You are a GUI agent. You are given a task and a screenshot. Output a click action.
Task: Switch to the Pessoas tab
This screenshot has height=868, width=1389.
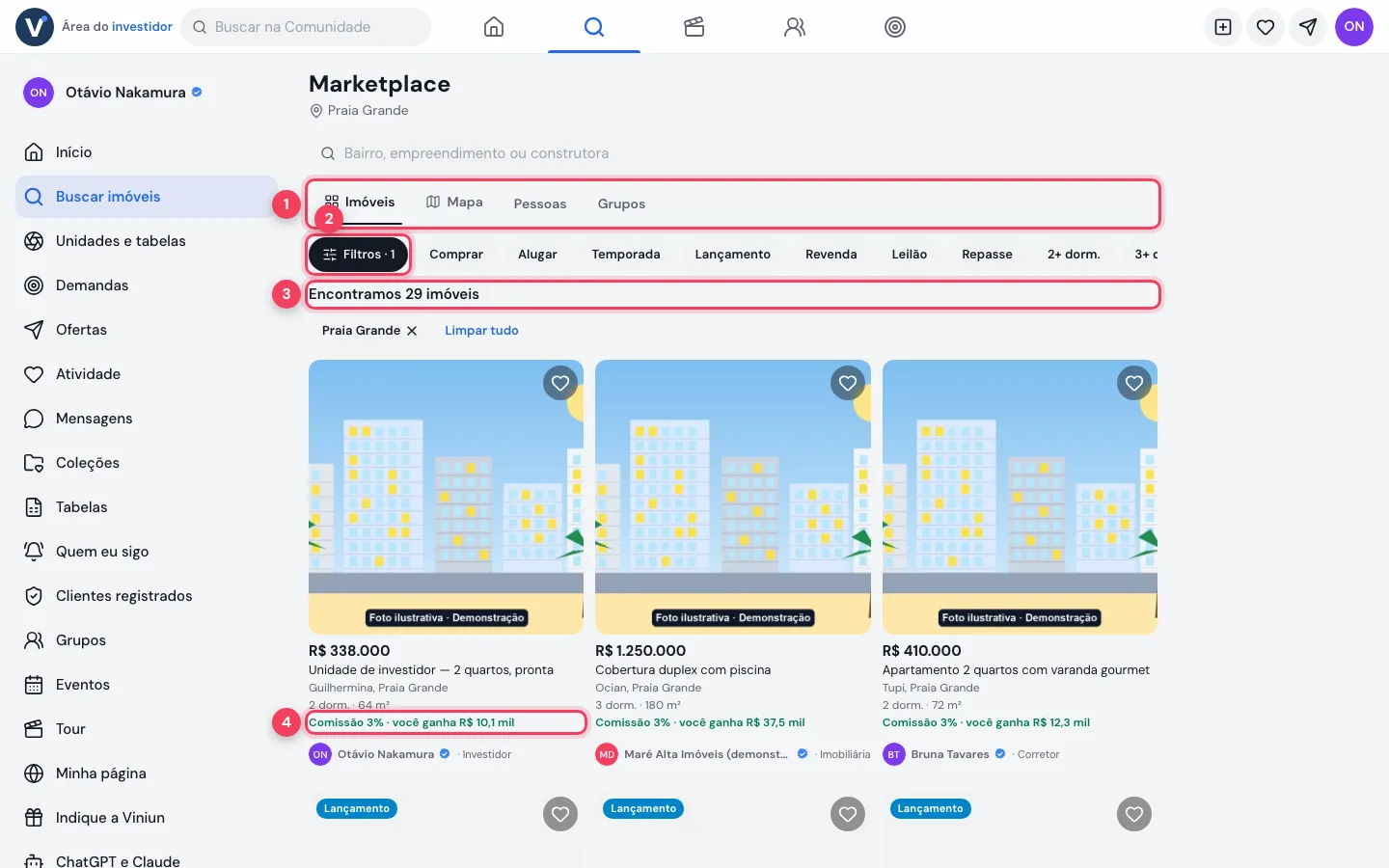click(540, 203)
